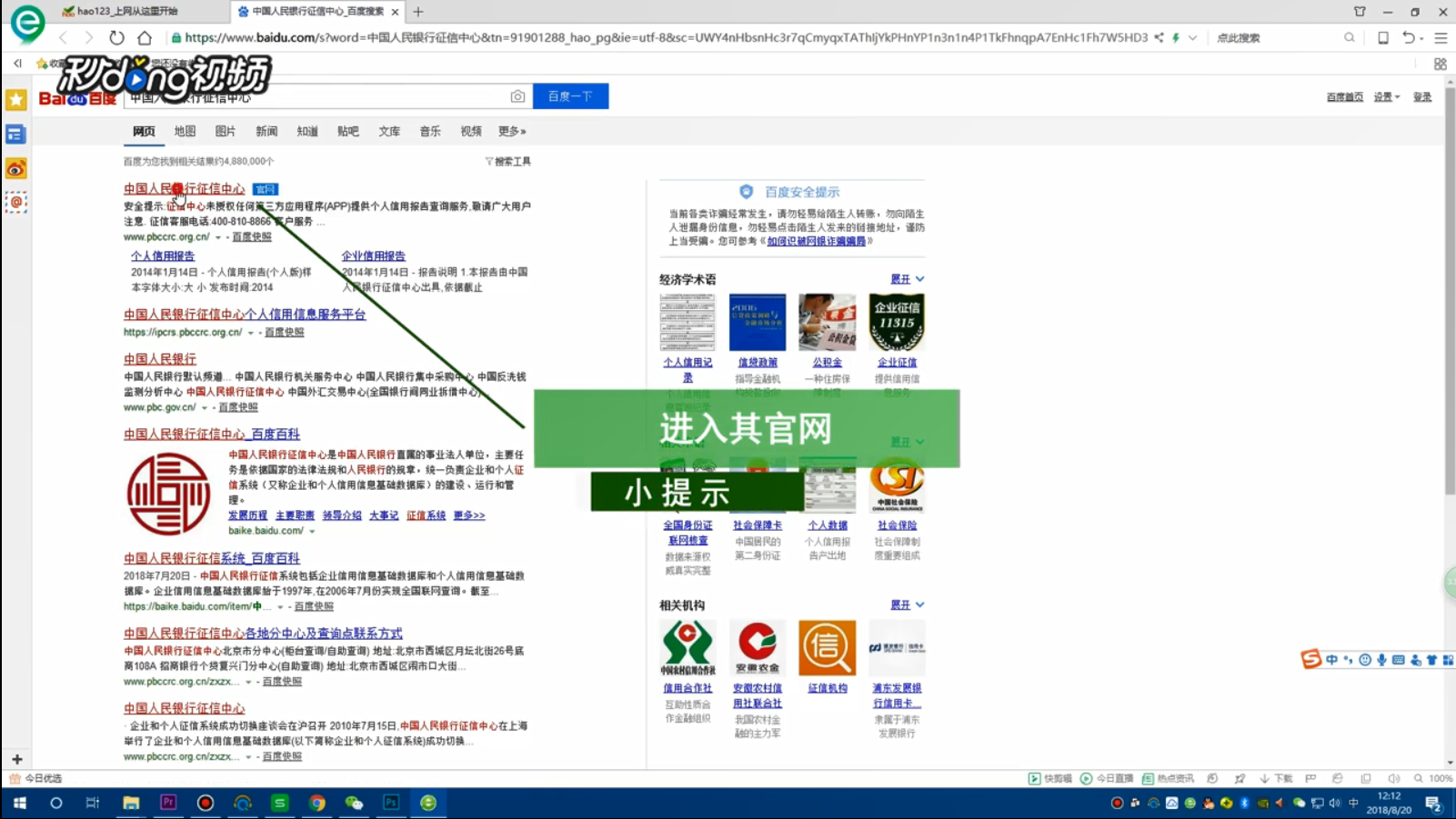Click the weibo icon in left sidebar
This screenshot has height=819, width=1456.
click(15, 167)
